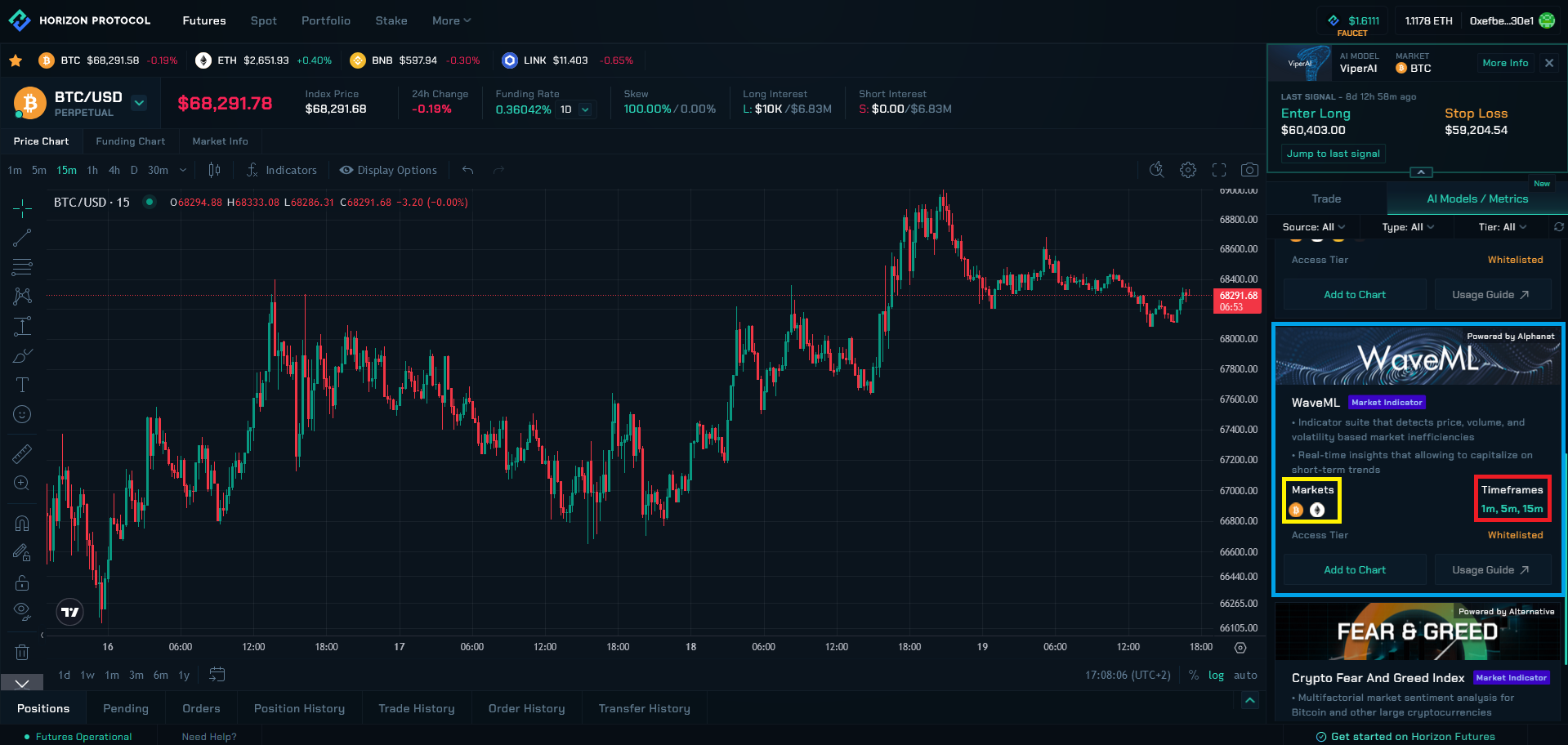1568x745 pixels.
Task: Delete drawings with trash icon
Action: (x=22, y=652)
